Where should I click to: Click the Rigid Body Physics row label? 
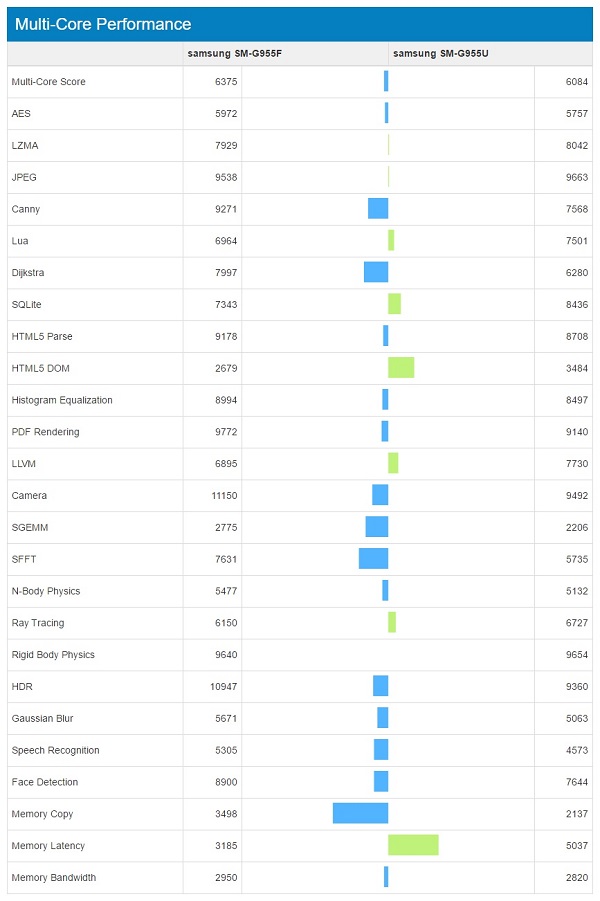click(53, 655)
